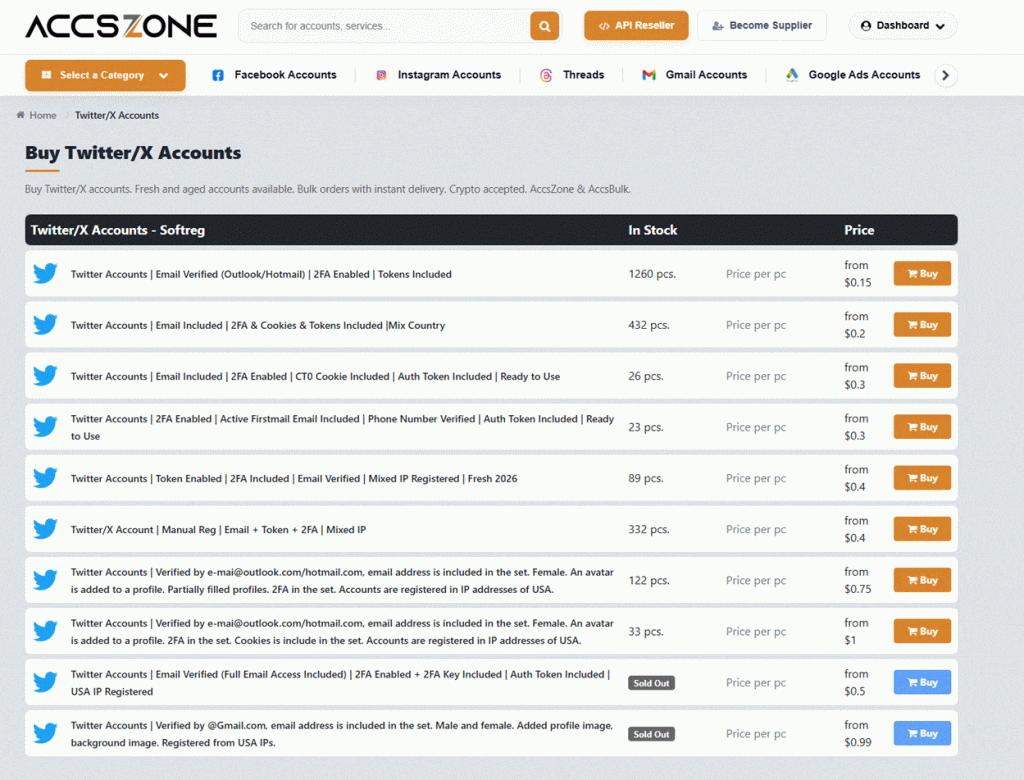Click the Become Supplier button
1024x780 pixels.
761,25
